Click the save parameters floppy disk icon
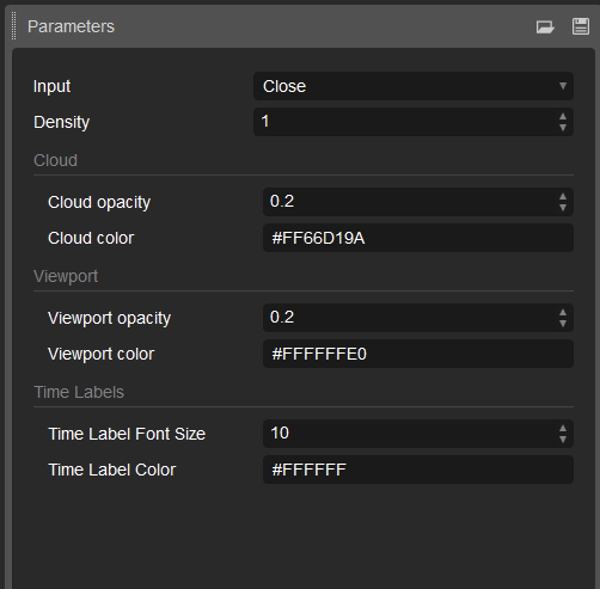Screen dimensions: 600x589 tap(580, 27)
